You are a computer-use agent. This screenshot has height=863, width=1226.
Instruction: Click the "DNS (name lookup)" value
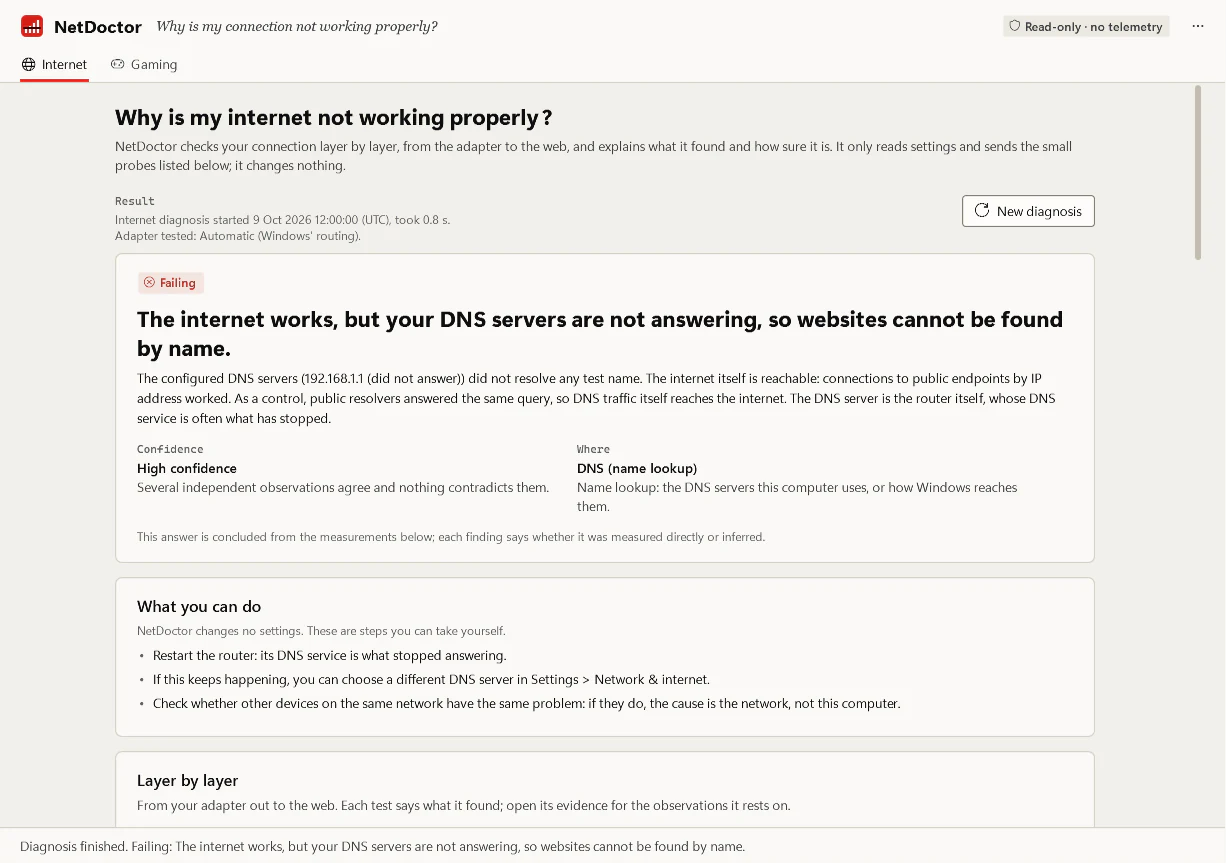(x=637, y=468)
